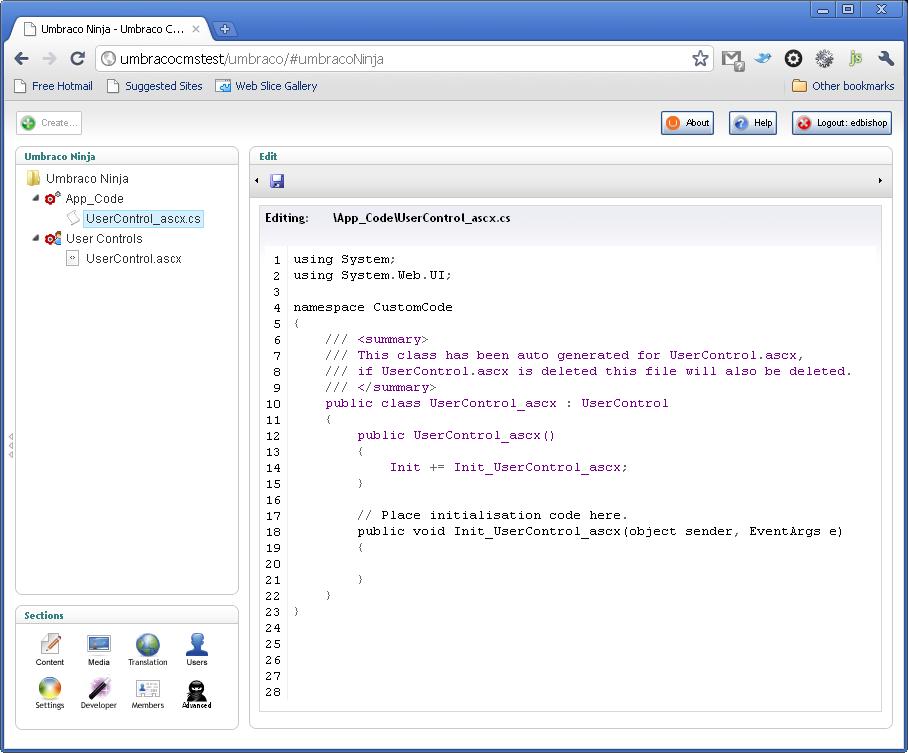Open the Other bookmarks folder

843,86
